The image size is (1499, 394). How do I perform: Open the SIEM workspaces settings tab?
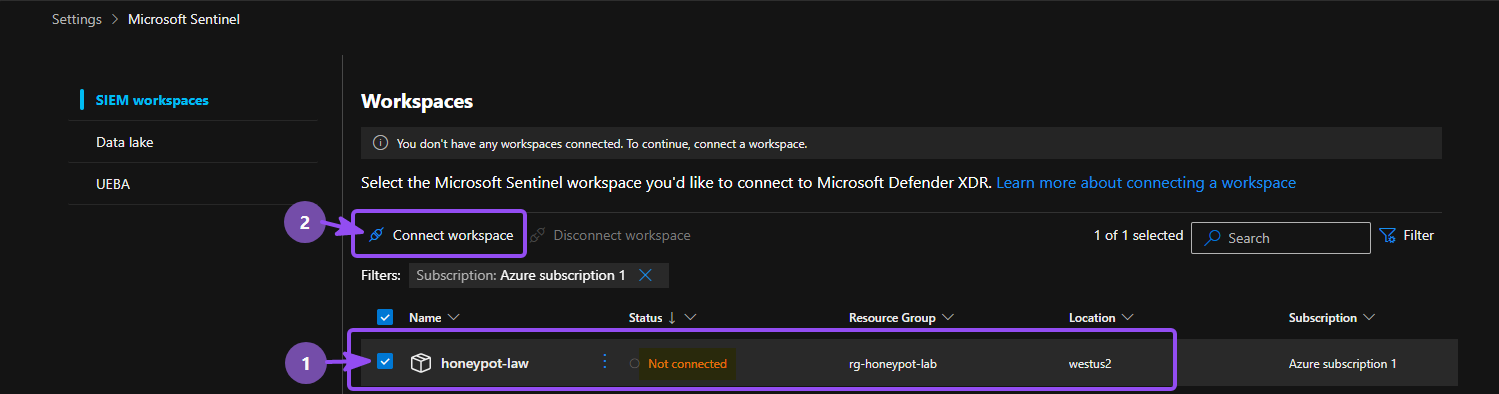coord(152,100)
